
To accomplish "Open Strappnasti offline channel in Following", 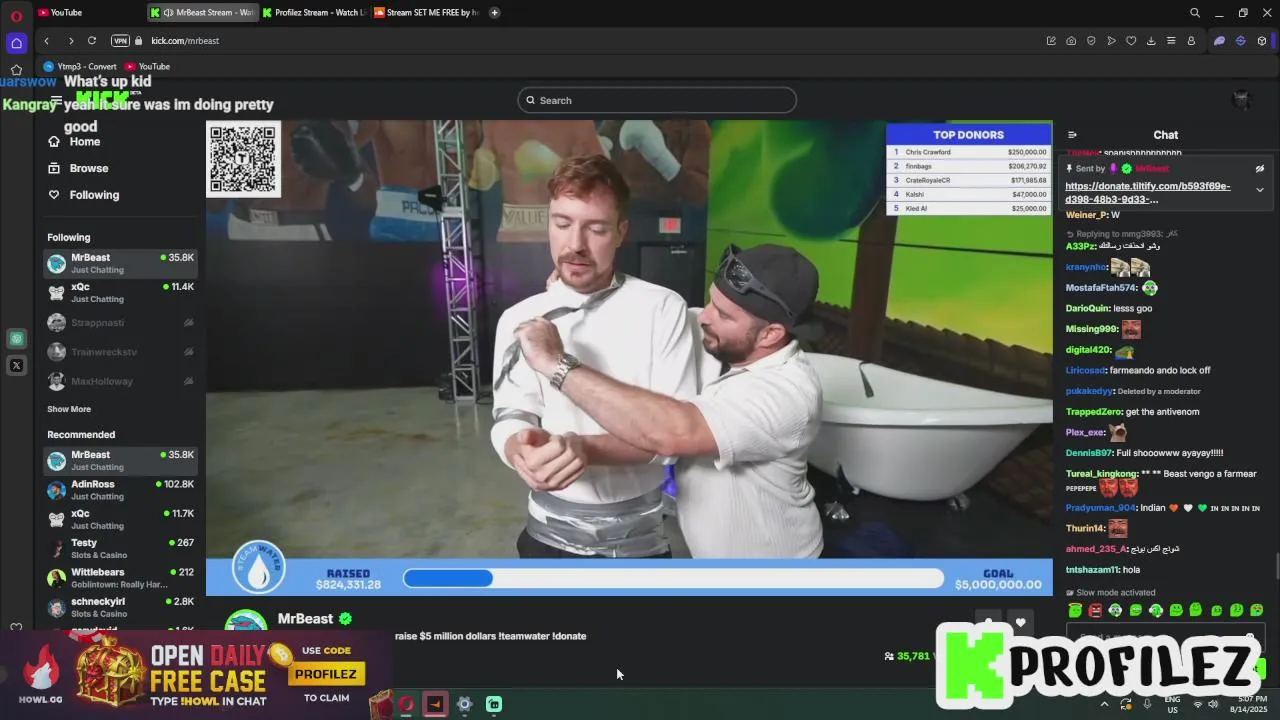I will coord(120,323).
